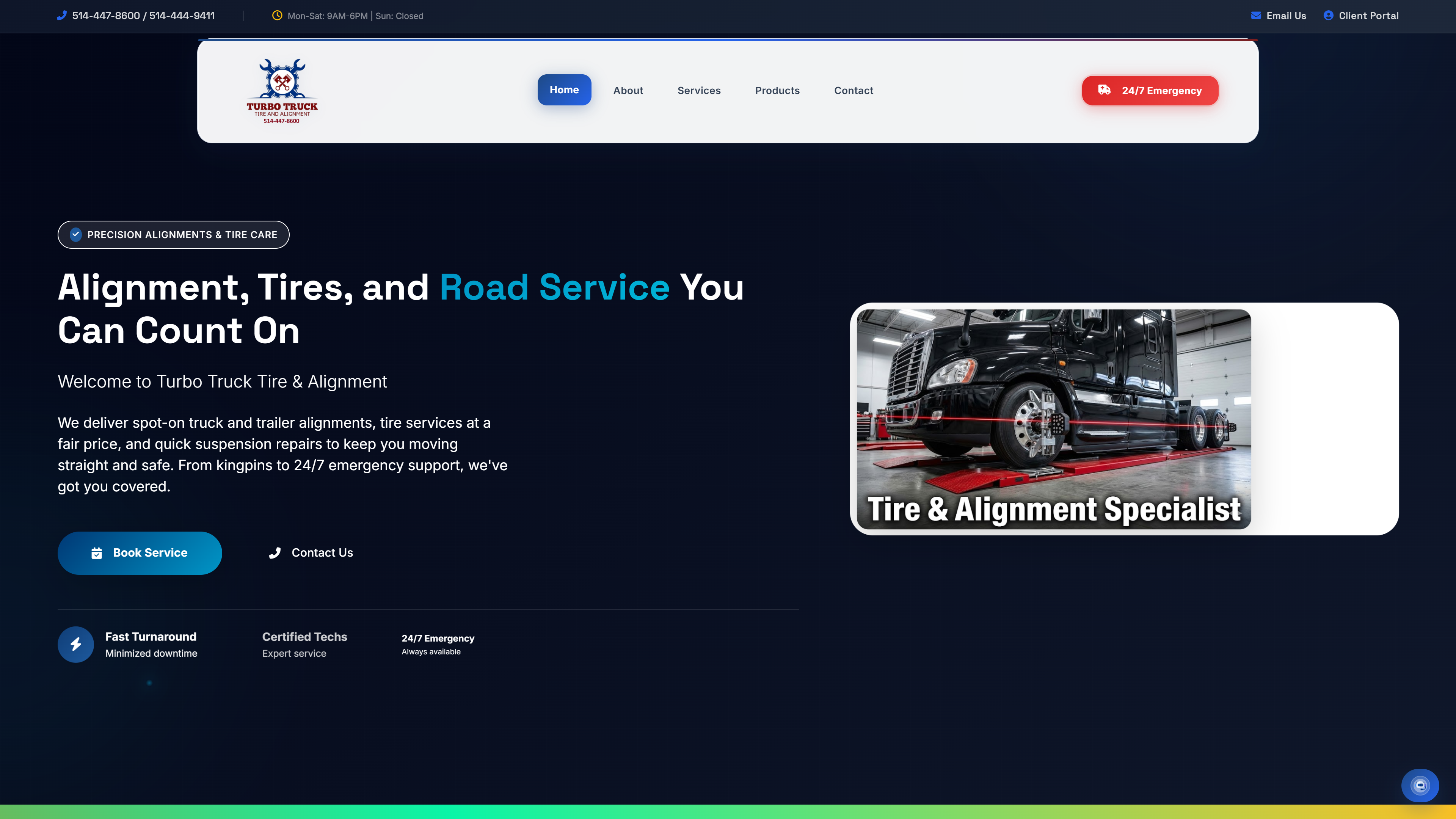Click the Client Portal user icon
The image size is (1456, 819).
(1328, 15)
